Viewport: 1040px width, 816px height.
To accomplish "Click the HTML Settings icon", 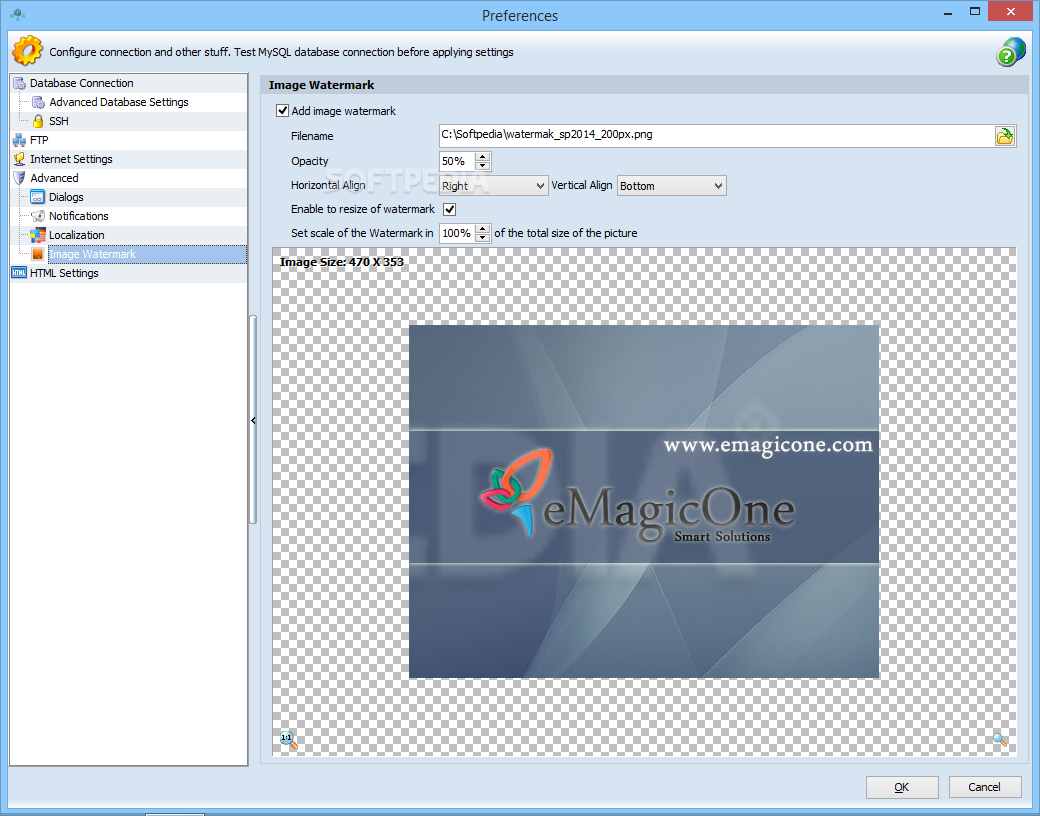I will tap(19, 273).
